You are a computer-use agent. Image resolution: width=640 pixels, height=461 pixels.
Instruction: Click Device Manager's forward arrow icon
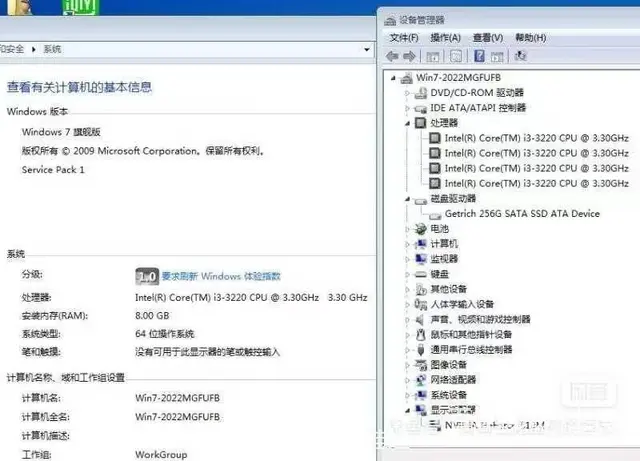pos(409,56)
